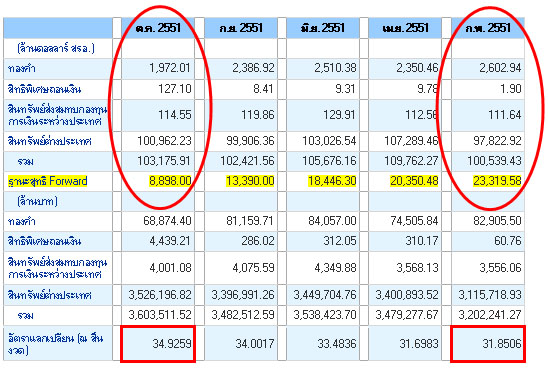Image resolution: width=548 pixels, height=368 pixels.
Task: Click the exchange rate 31.8506
Action: (x=502, y=344)
